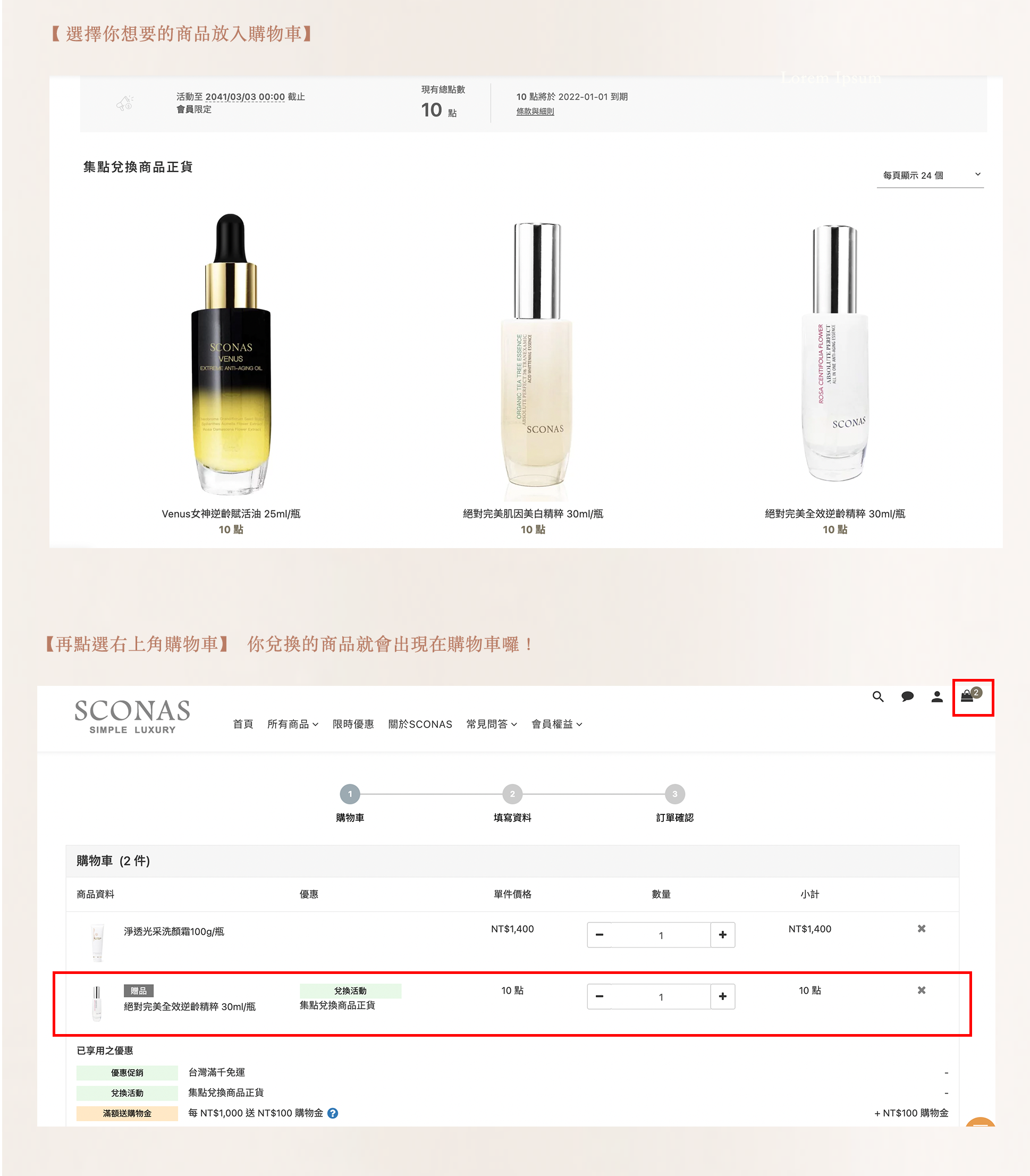The height and width of the screenshot is (1176, 1030).
Task: Open the member account icon
Action: 937,696
